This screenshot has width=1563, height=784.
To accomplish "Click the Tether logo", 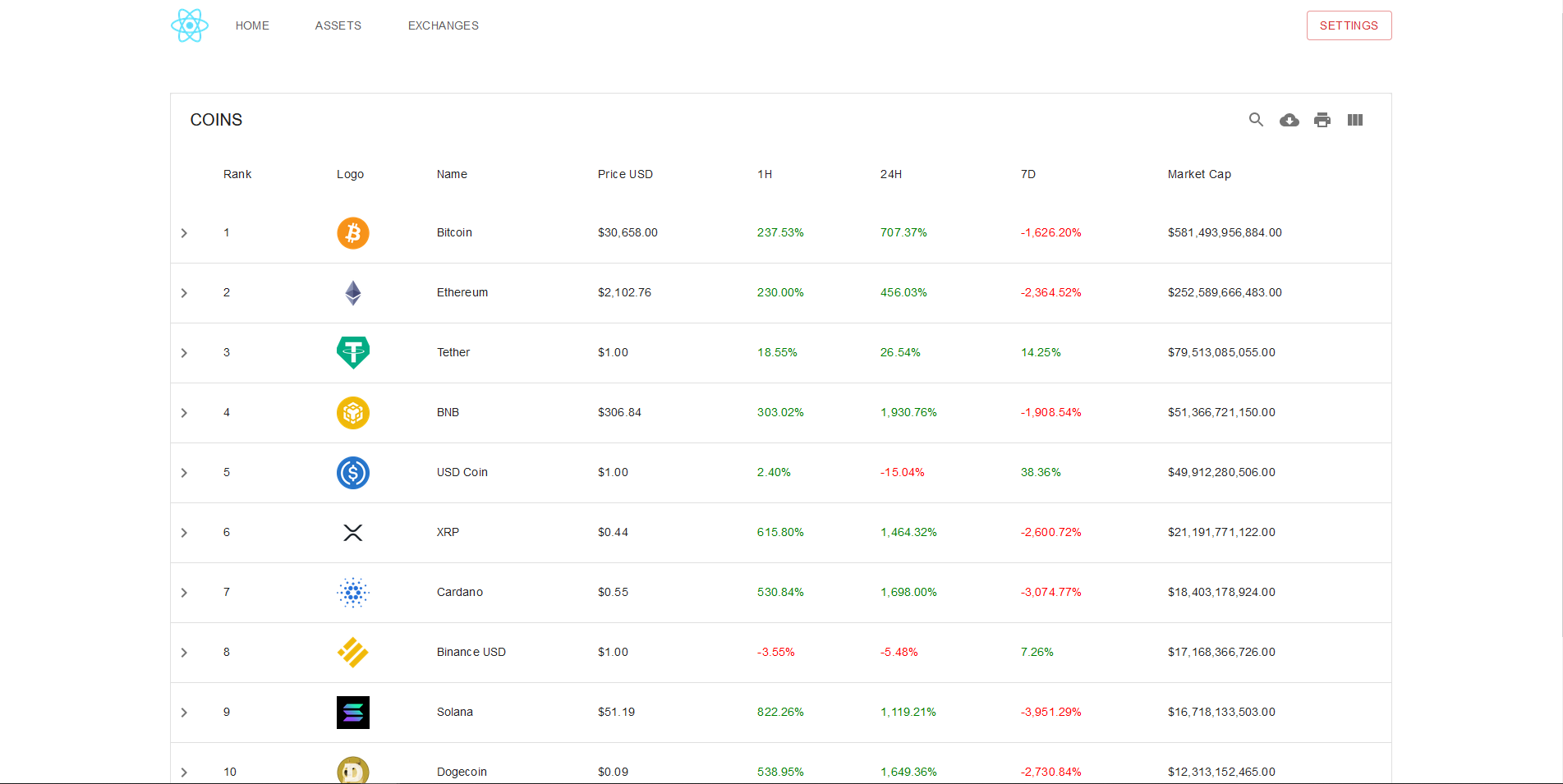I will pos(352,353).
